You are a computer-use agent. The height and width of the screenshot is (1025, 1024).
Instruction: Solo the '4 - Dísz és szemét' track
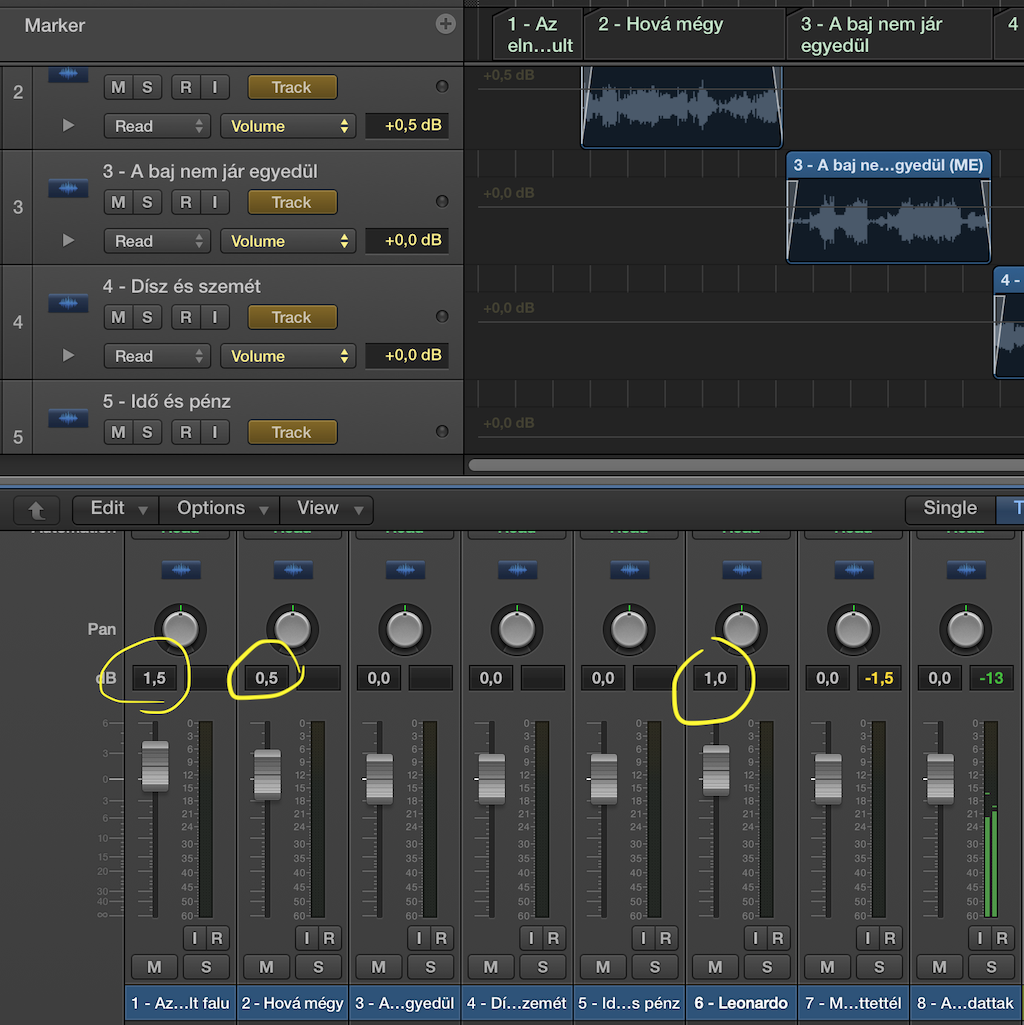(147, 317)
